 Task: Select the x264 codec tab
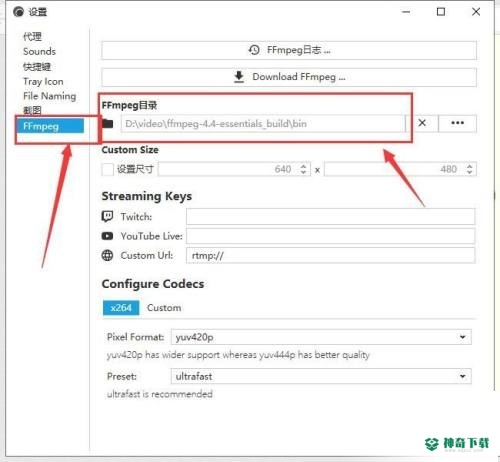pyautogui.click(x=121, y=308)
